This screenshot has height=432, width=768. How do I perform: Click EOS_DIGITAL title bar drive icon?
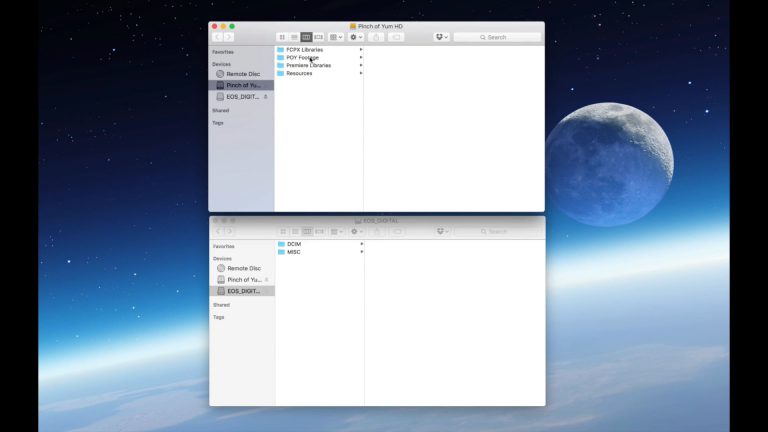[x=358, y=221]
